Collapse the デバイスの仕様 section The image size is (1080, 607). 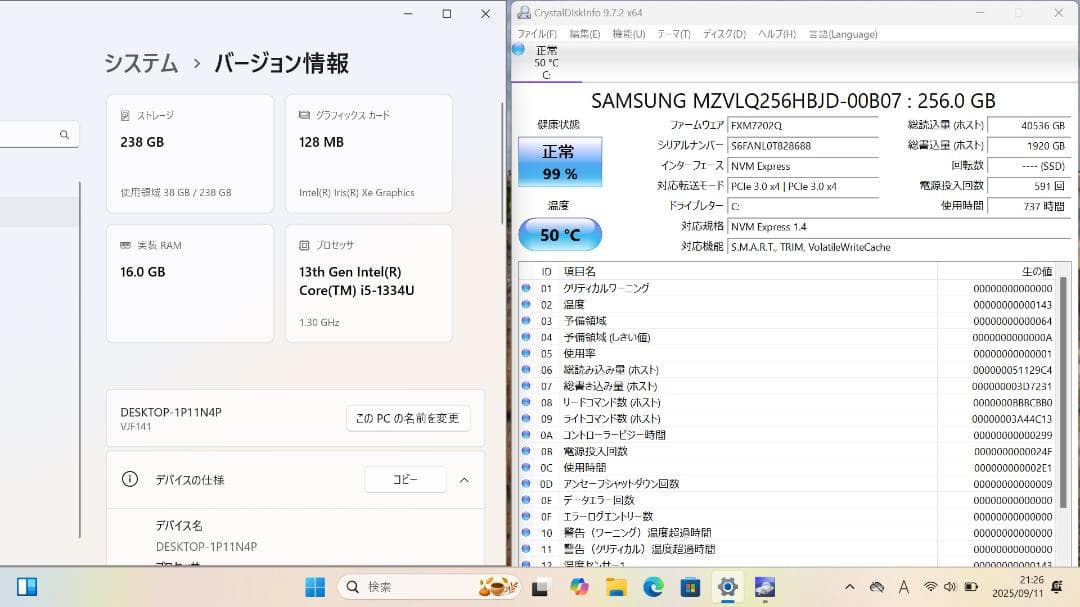463,479
